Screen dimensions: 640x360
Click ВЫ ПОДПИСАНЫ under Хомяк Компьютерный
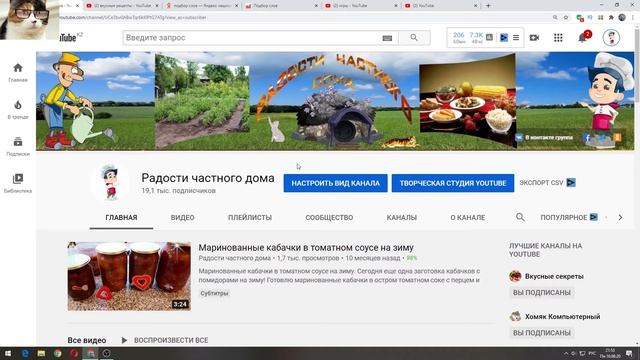coord(542,333)
